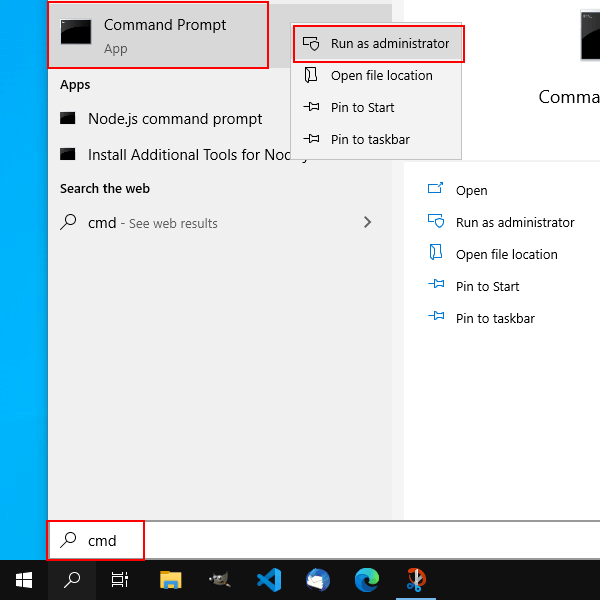The image size is (600, 600).
Task: Click the blue Pin to Start icon
Action: click(436, 284)
